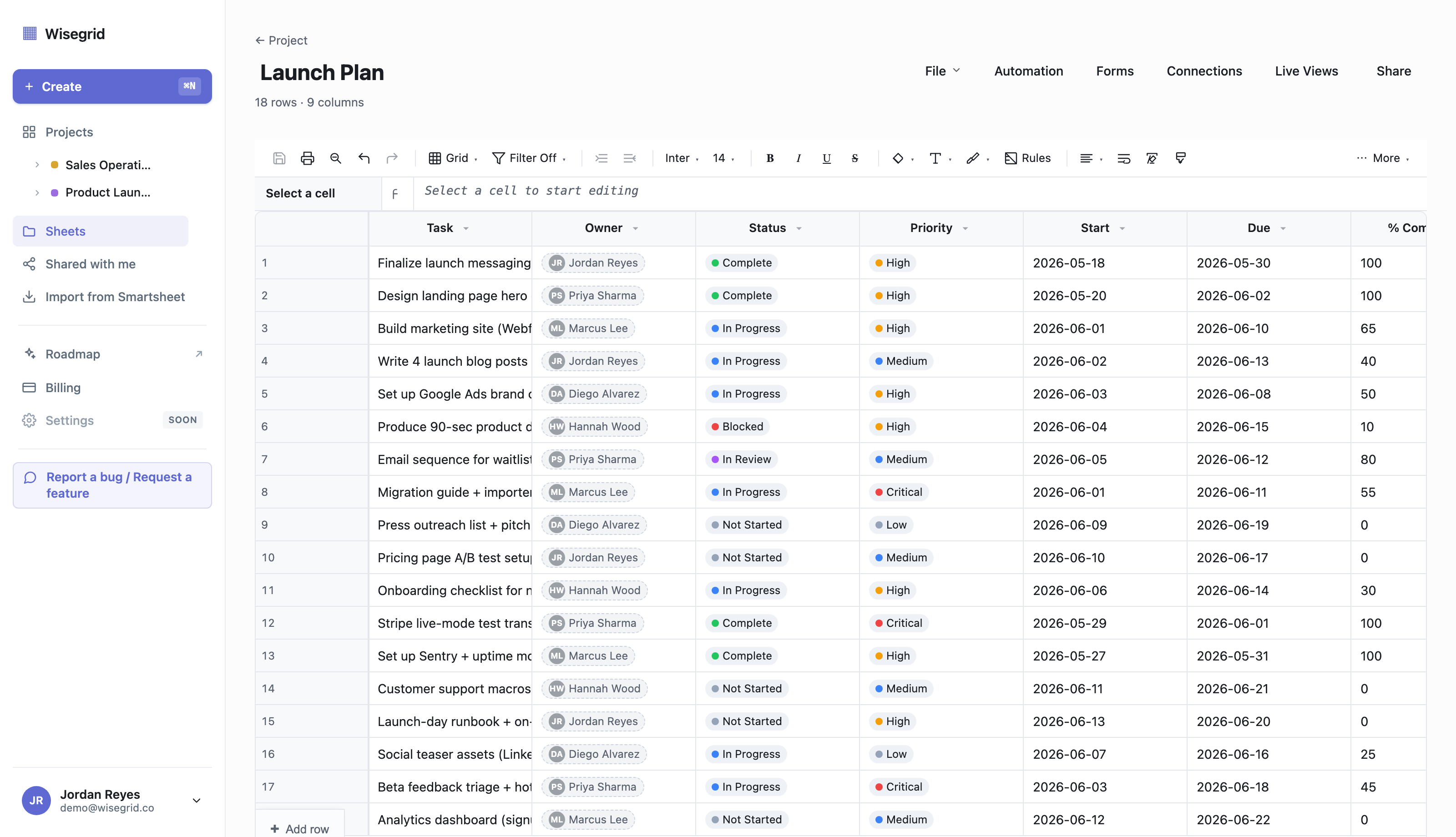Toggle italic formatting
The height and width of the screenshot is (837, 1456).
798,158
